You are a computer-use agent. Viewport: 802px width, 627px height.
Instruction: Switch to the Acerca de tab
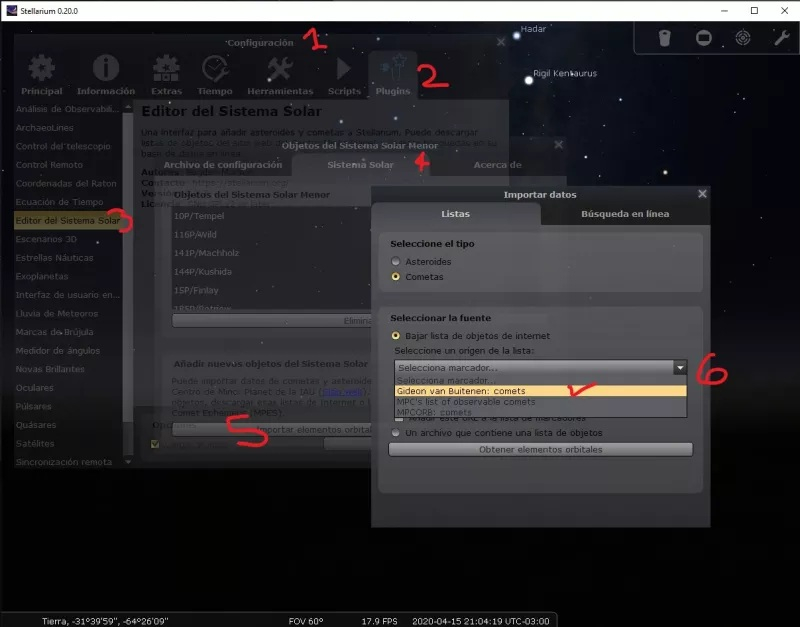pos(497,165)
